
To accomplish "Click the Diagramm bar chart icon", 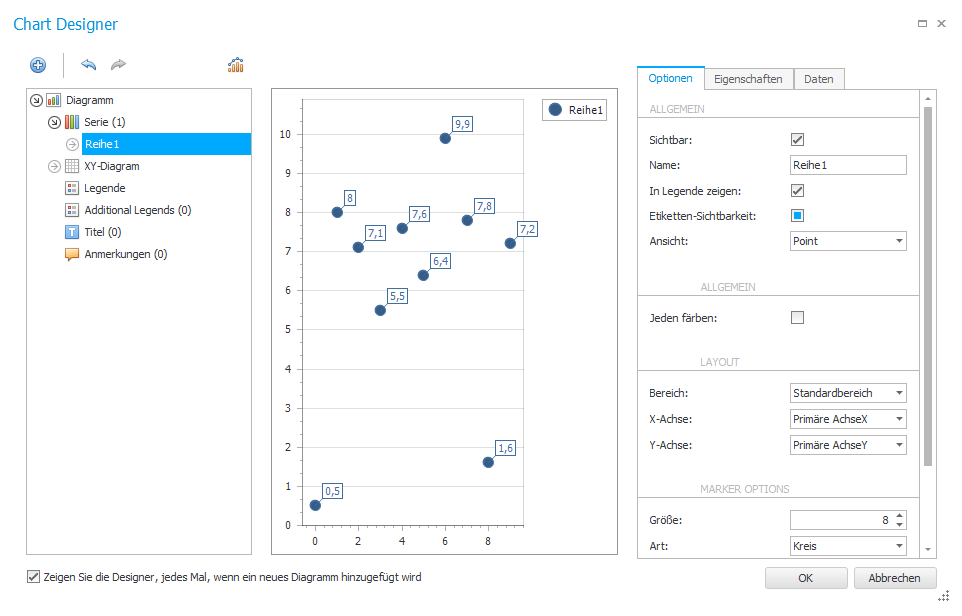I will [53, 100].
